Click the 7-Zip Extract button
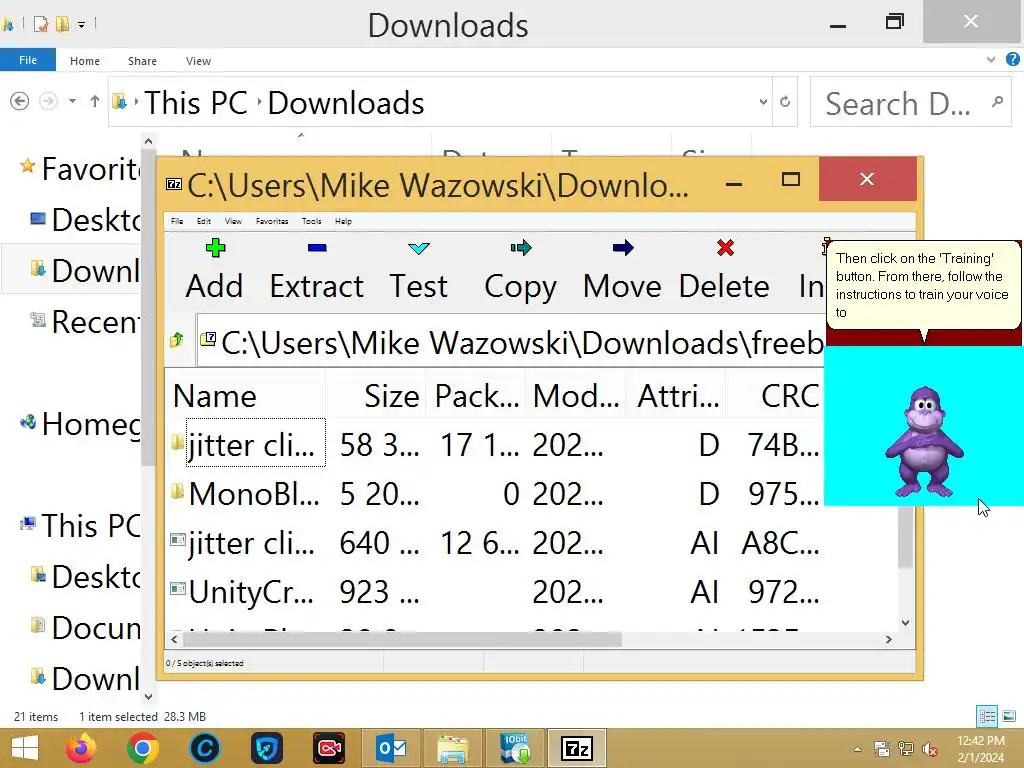The height and width of the screenshot is (768, 1024). coord(317,270)
